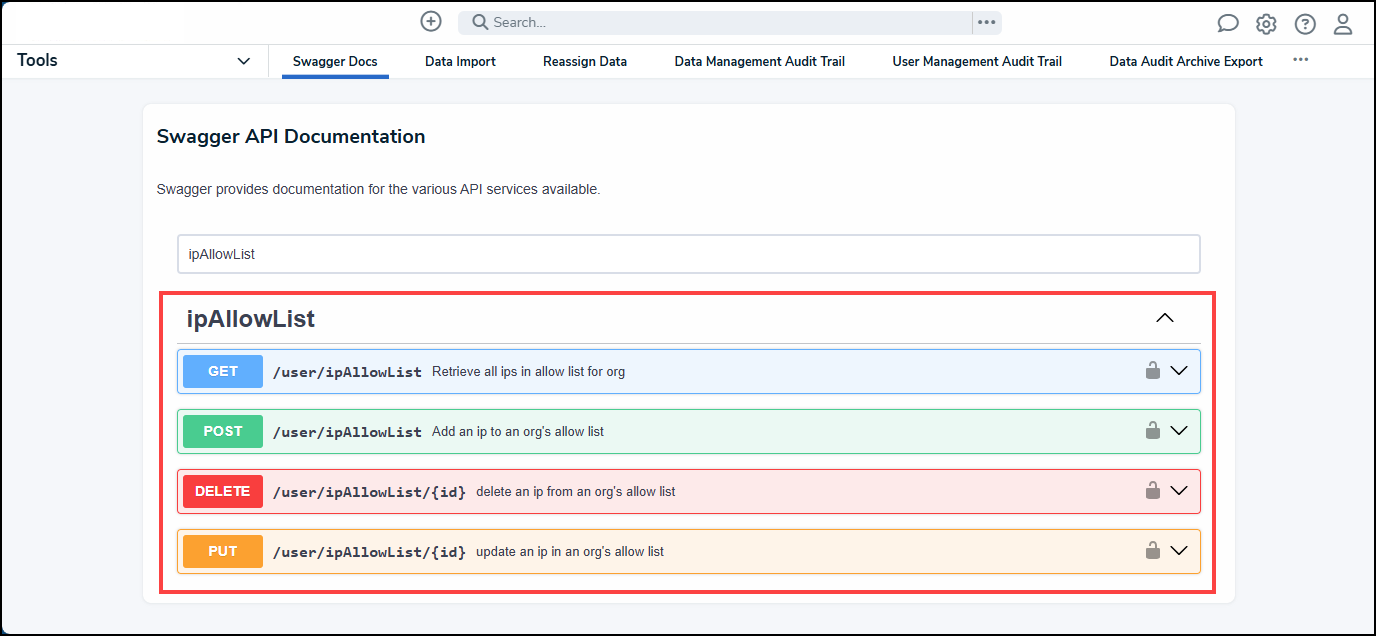The image size is (1376, 636).
Task: Expand the DELETE ipAllowList endpoint chevron
Action: pyautogui.click(x=1179, y=490)
